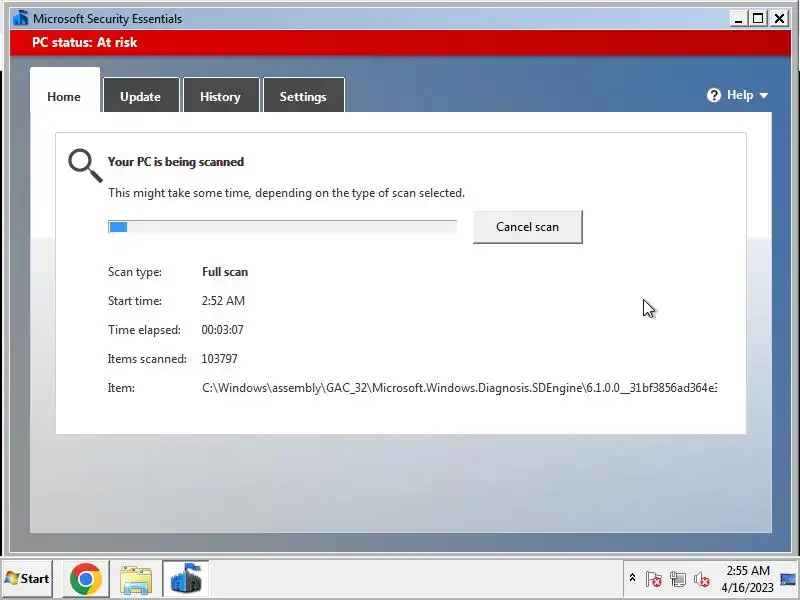Click the items scanned count 103797
Screen dimensions: 800x600
click(219, 359)
